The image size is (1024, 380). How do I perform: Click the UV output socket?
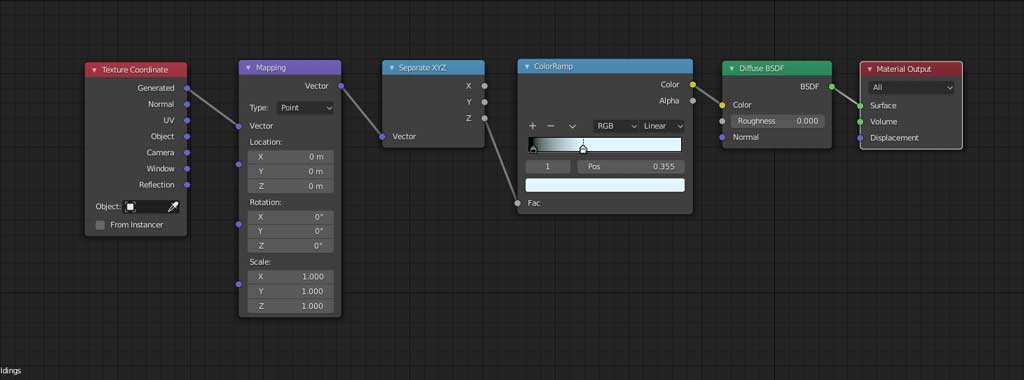point(187,120)
